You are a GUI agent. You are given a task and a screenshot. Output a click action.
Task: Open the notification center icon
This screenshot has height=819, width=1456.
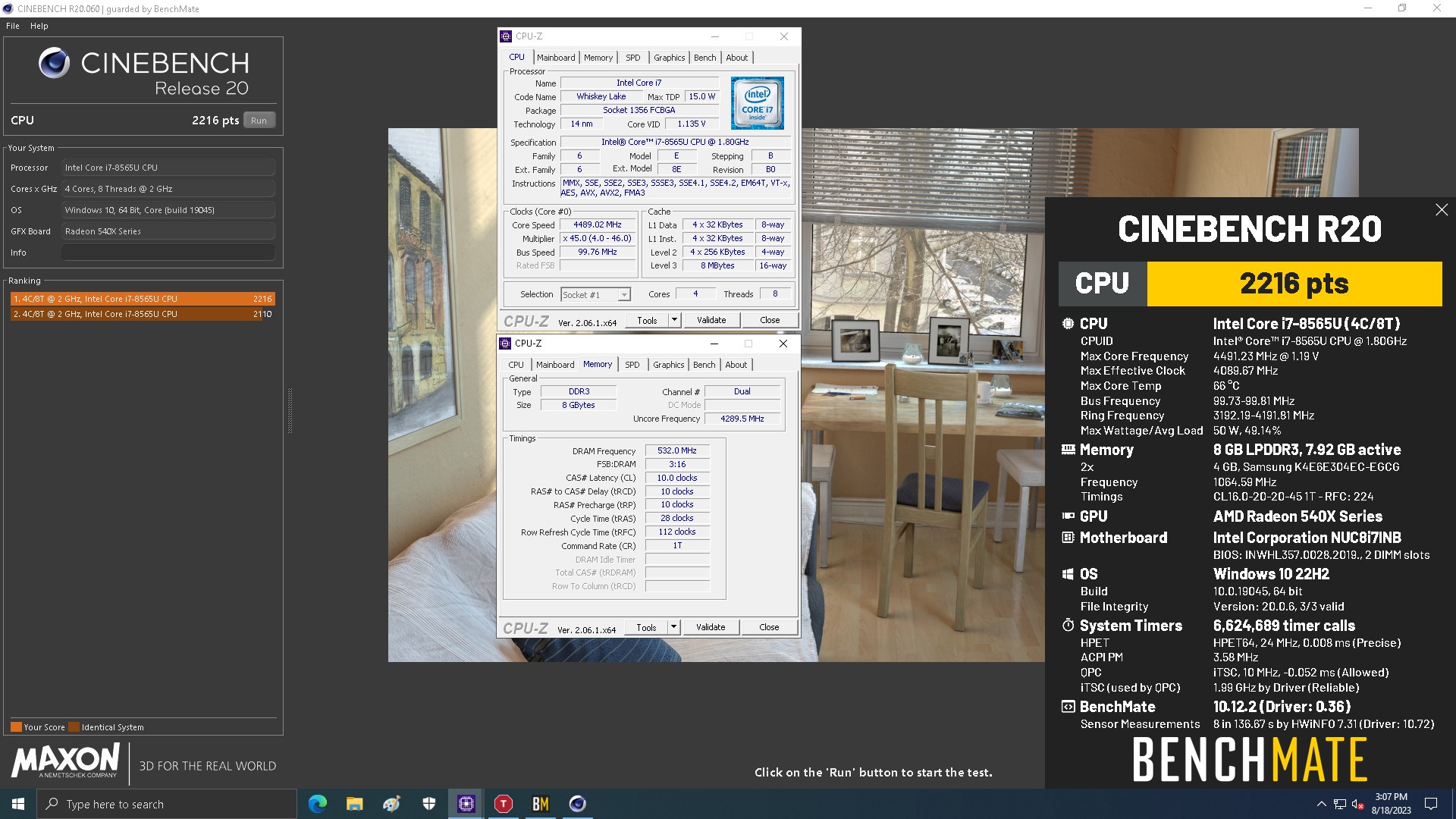[1431, 804]
